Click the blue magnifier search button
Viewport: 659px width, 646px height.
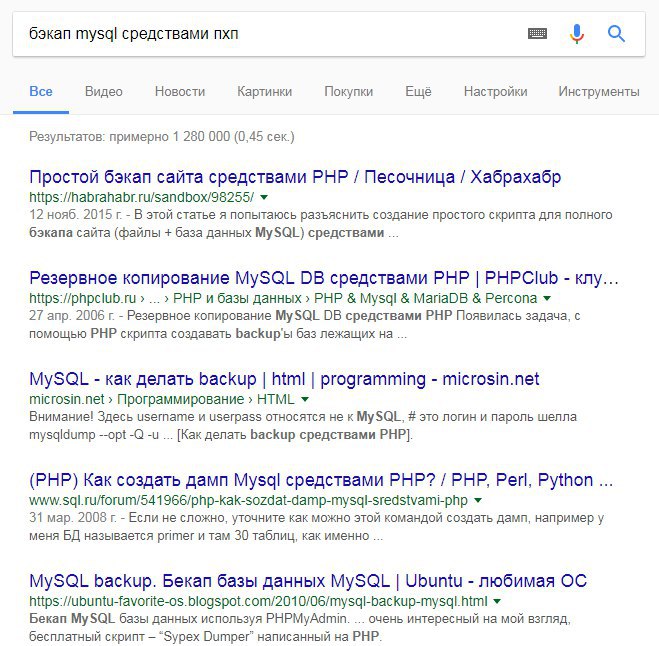pos(616,34)
